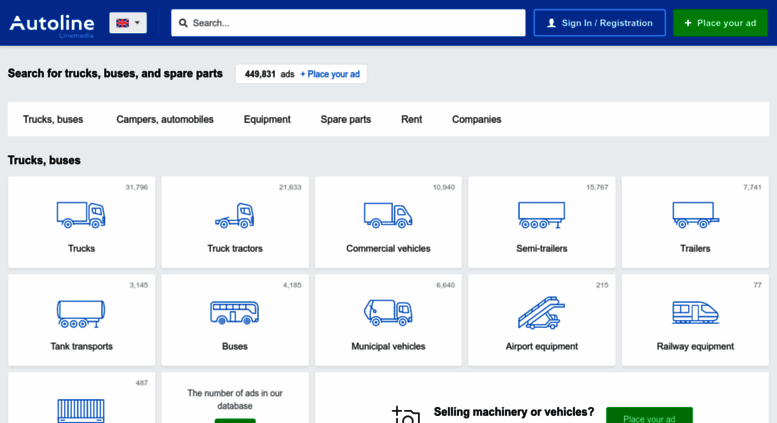Open the Municipal vehicles icon
The height and width of the screenshot is (423, 777).
(x=388, y=313)
